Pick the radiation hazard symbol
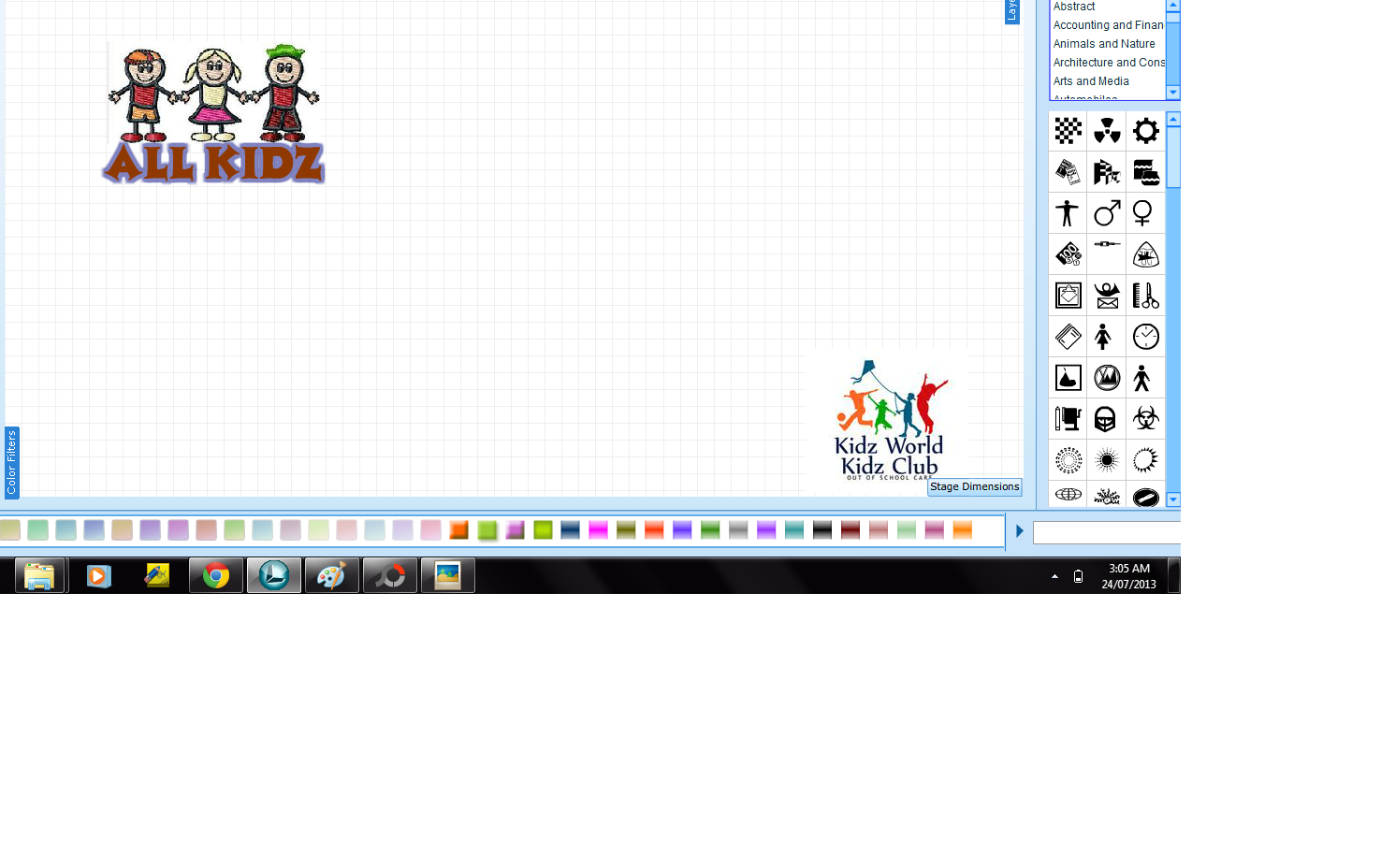Image resolution: width=1381 pixels, height=868 pixels. point(1107,131)
